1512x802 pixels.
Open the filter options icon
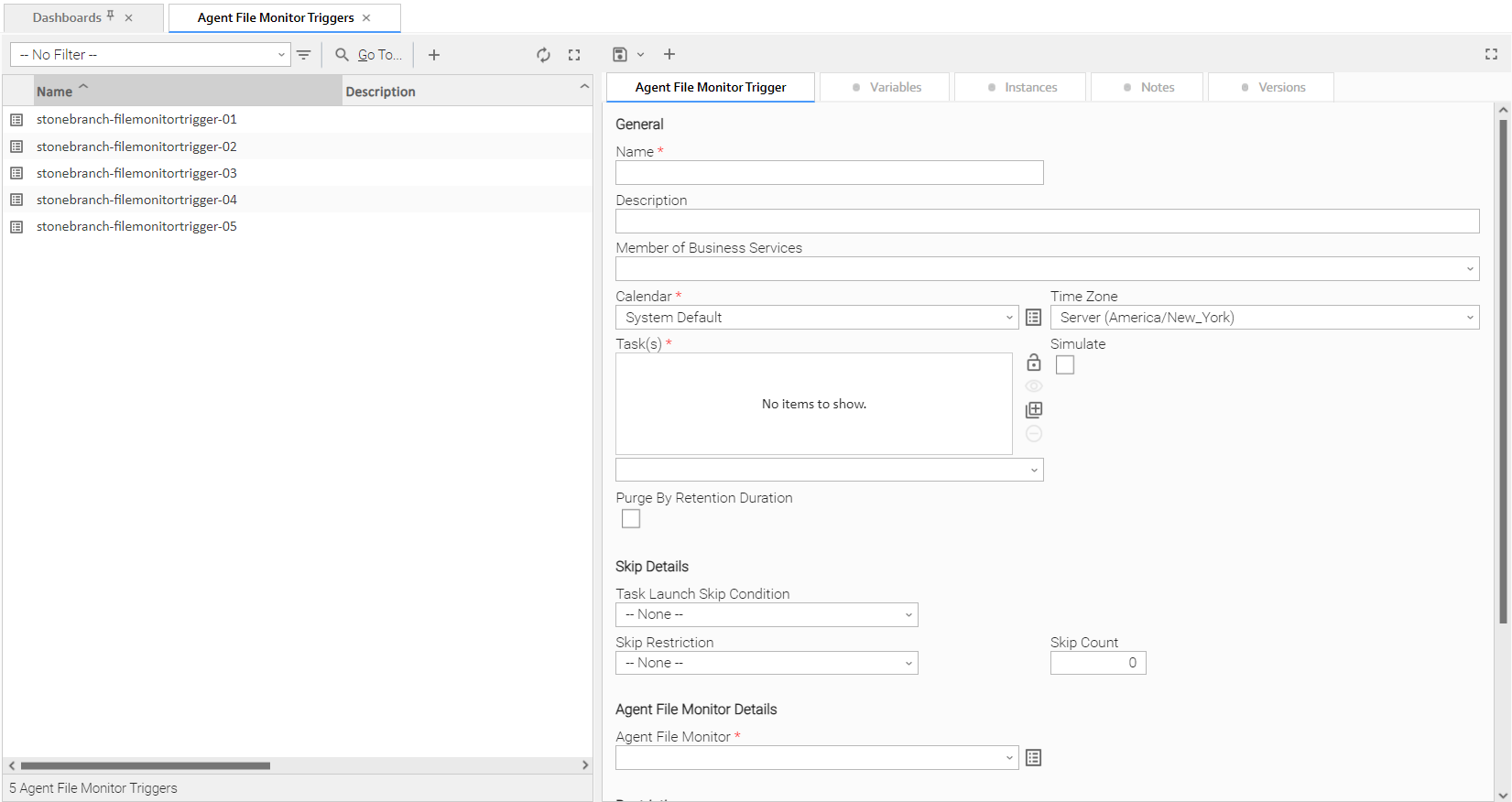tap(304, 55)
